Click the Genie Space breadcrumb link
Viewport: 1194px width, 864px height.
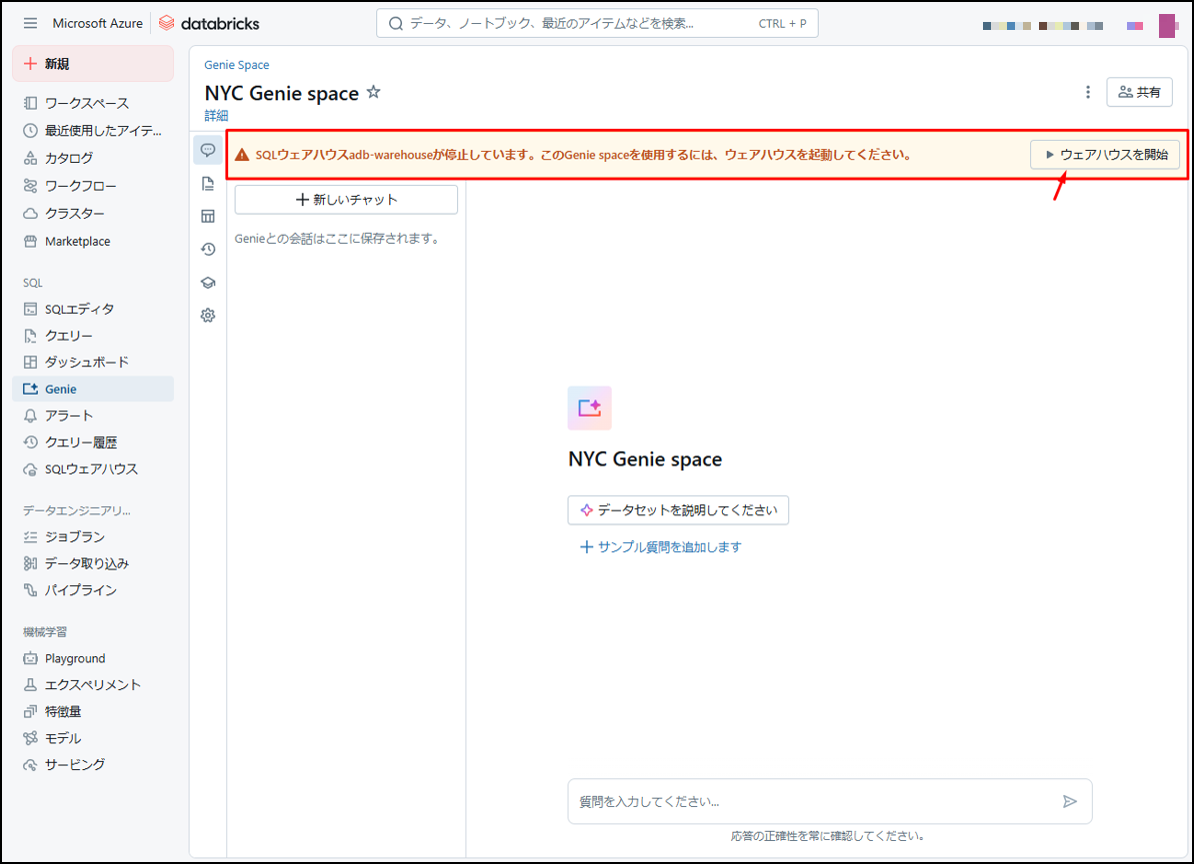coord(237,65)
